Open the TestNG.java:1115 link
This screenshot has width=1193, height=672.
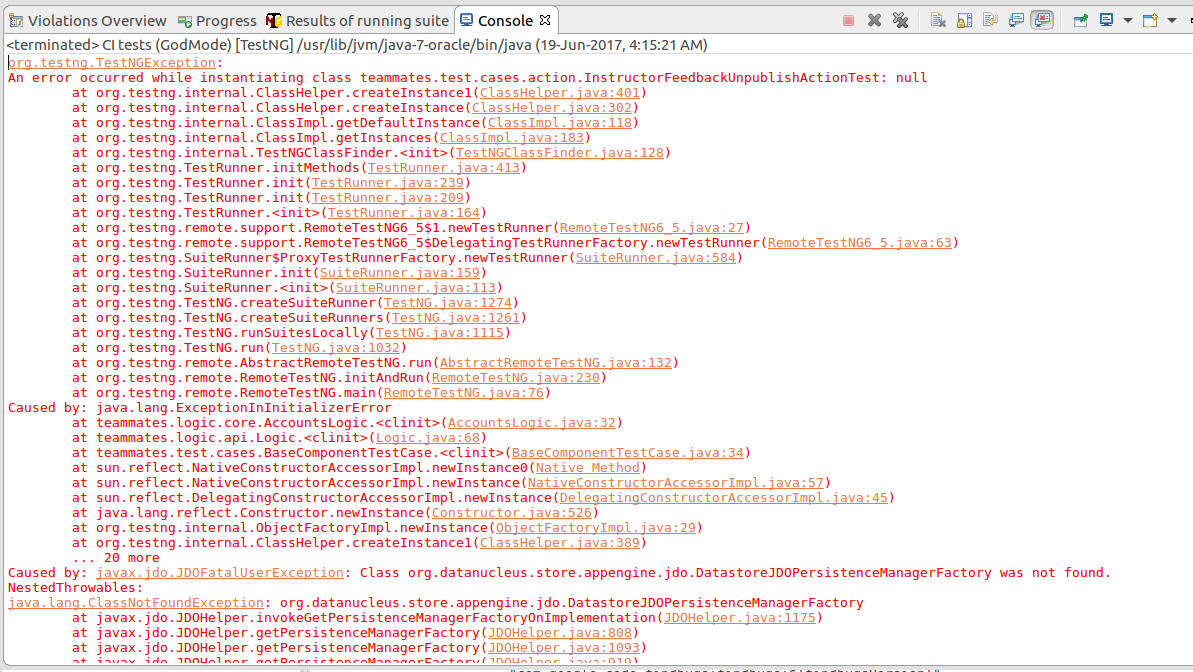coord(440,333)
